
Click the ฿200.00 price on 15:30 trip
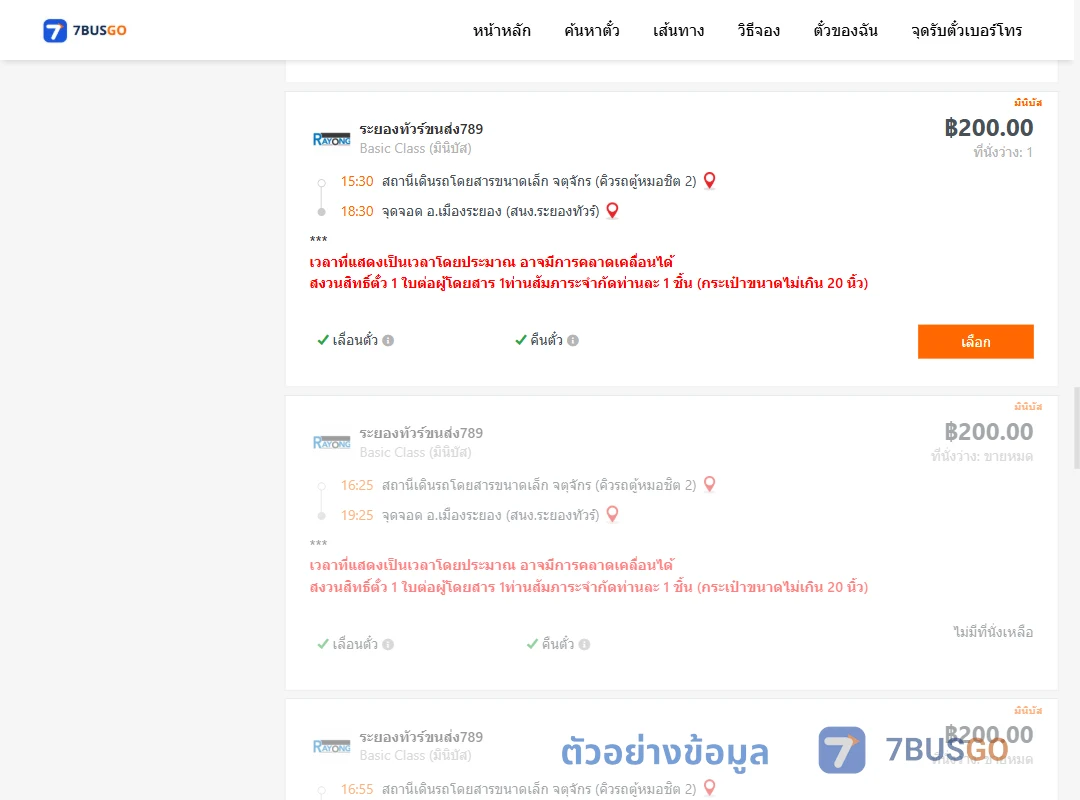tap(988, 127)
